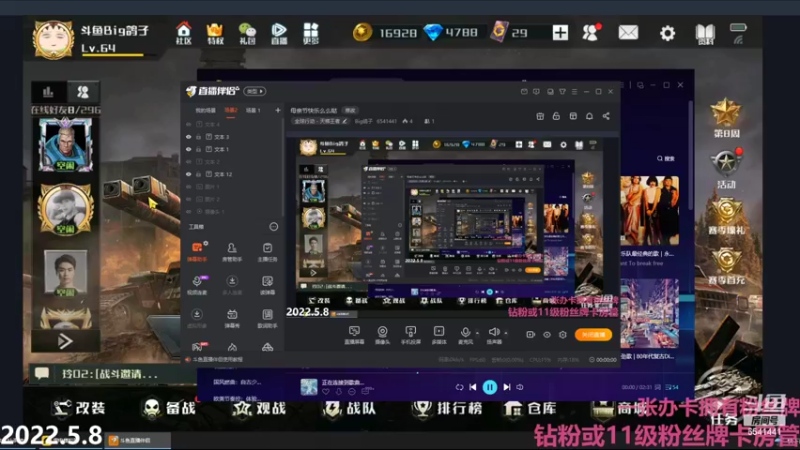The image size is (800, 450).
Task: Click the unlock icon in stream header
Action: click(556, 116)
